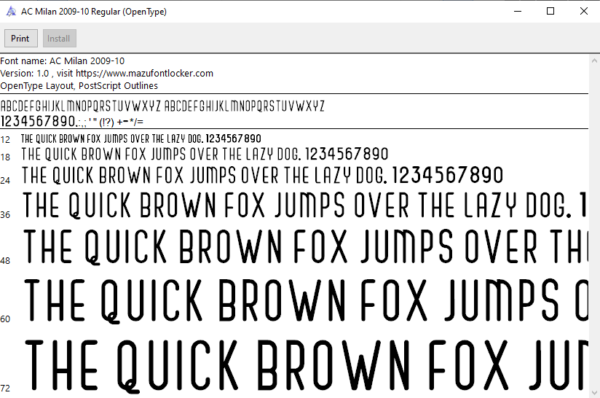Minimize the font viewer window
This screenshot has height=398, width=600.
point(518,11)
